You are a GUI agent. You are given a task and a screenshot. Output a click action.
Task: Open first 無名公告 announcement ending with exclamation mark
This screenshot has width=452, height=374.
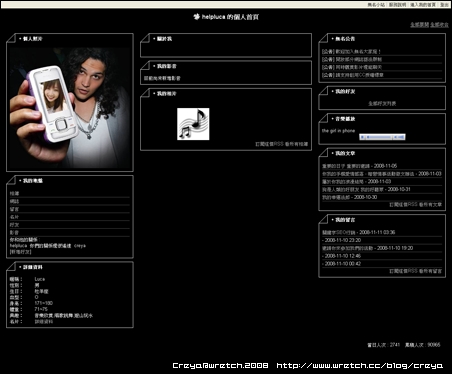(x=351, y=52)
